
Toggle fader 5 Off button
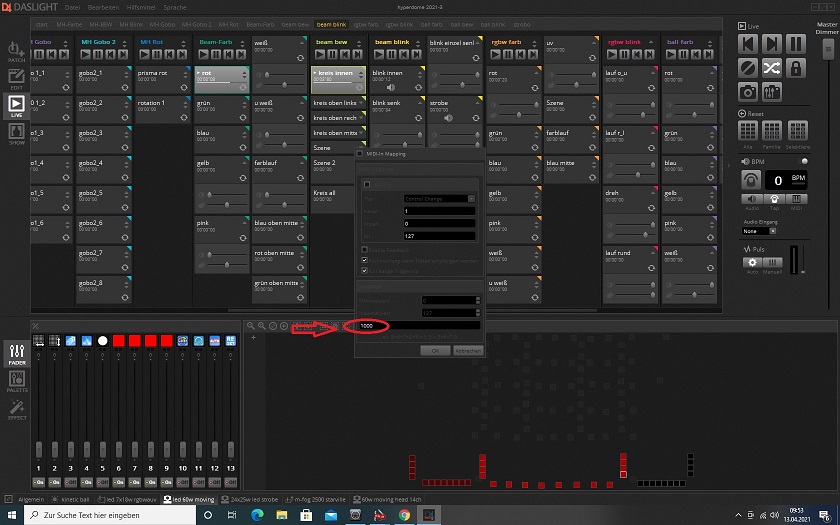tap(103, 482)
